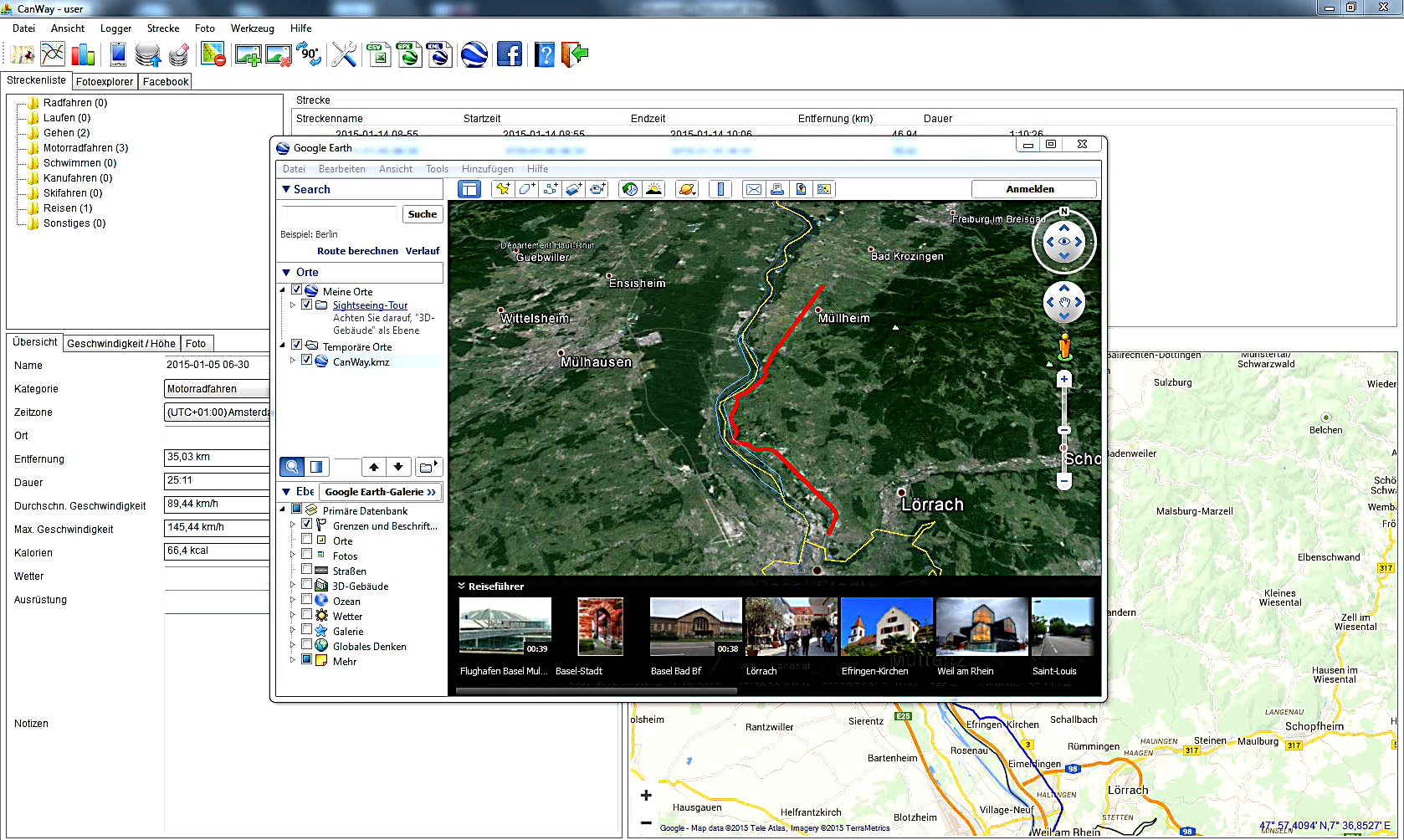Screen dimensions: 1404x840
Task: Collapse the Search panel in Google Earth
Action: coord(286,190)
